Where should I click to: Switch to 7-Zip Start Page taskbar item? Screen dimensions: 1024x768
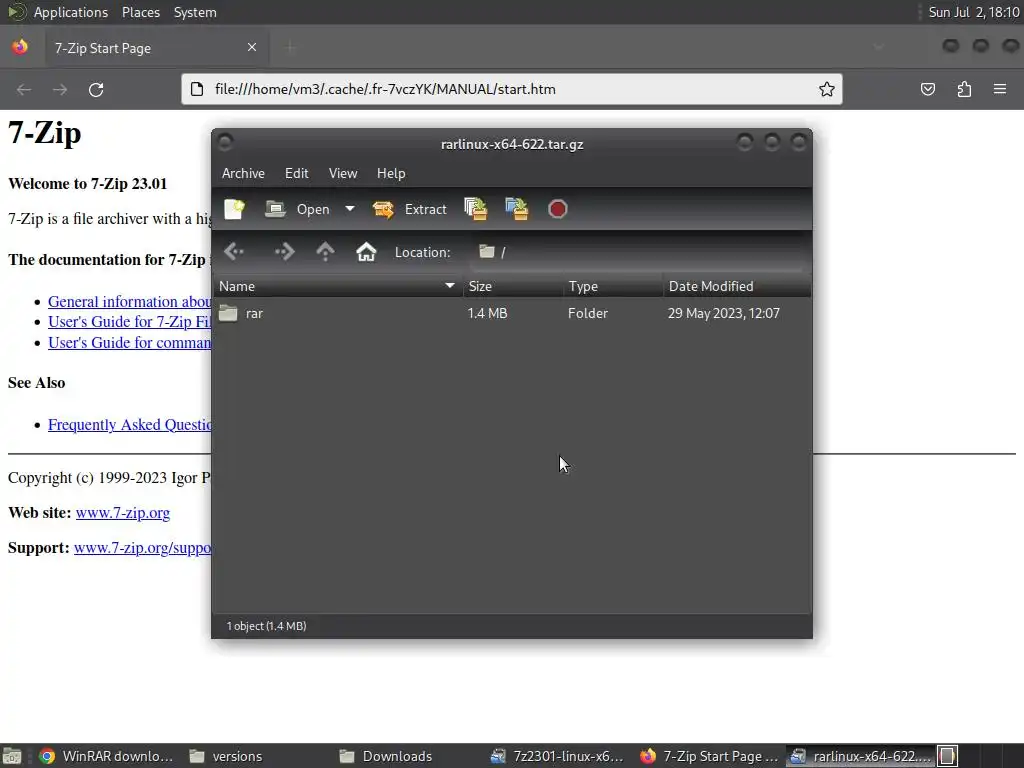709,756
